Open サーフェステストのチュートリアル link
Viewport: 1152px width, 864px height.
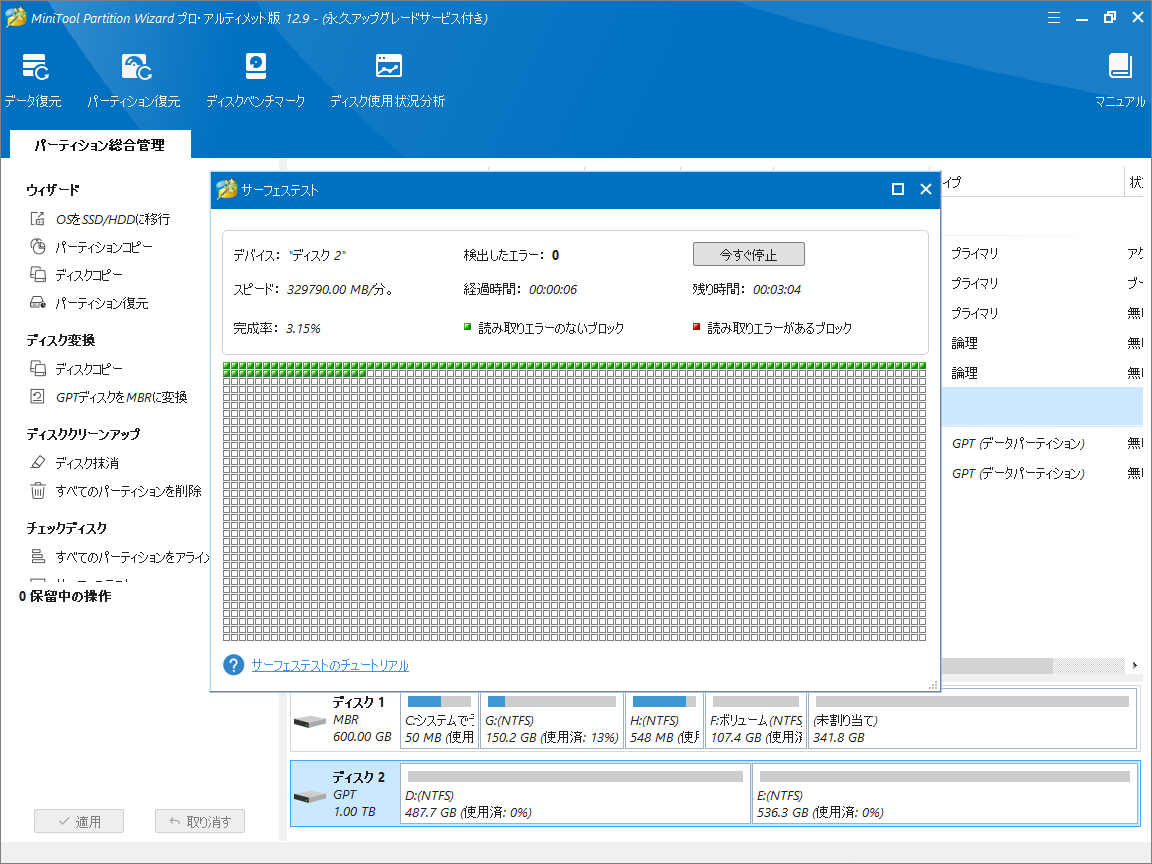pos(330,665)
